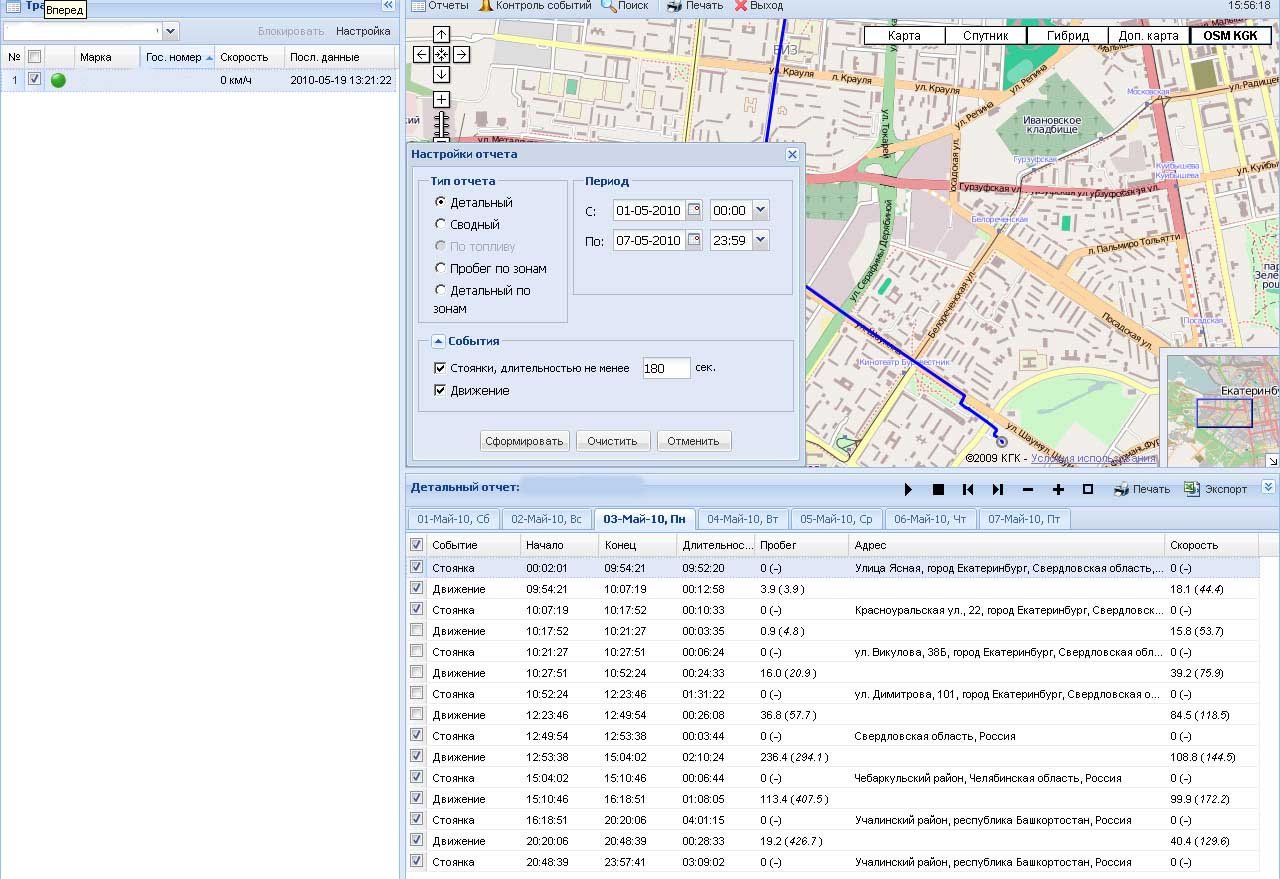
Task: Open the start date calendar picker
Action: coord(694,210)
